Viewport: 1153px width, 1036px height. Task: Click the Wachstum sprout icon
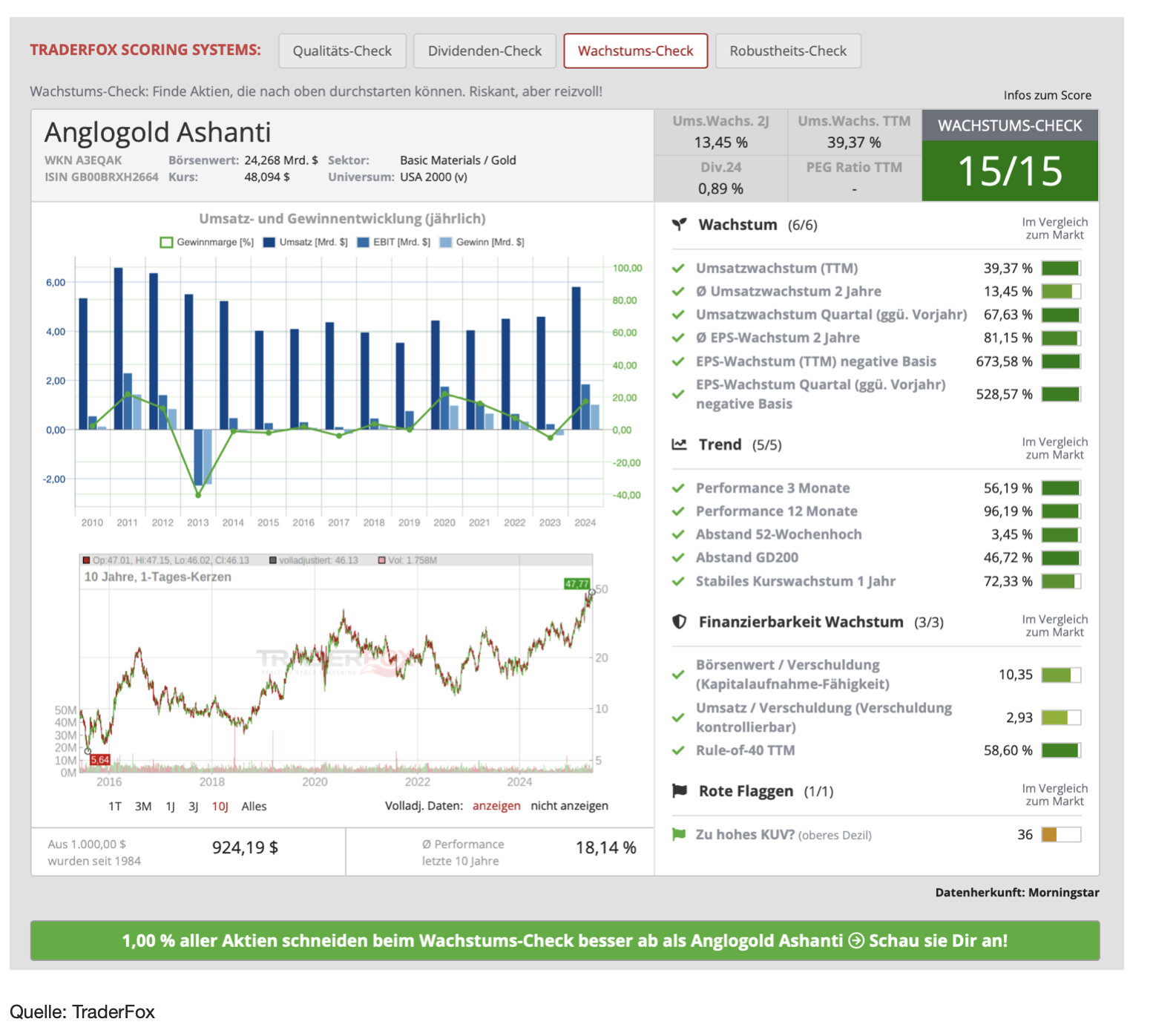(679, 224)
